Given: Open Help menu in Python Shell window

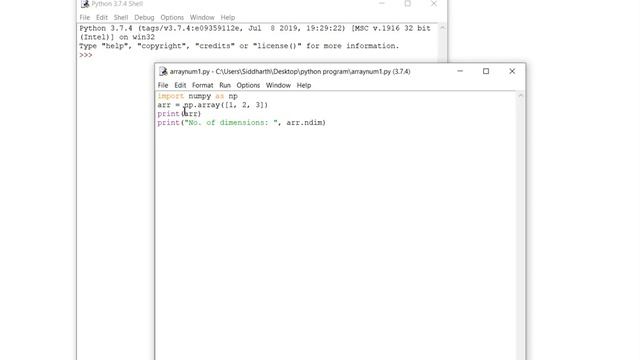Looking at the screenshot, I should pyautogui.click(x=228, y=18).
